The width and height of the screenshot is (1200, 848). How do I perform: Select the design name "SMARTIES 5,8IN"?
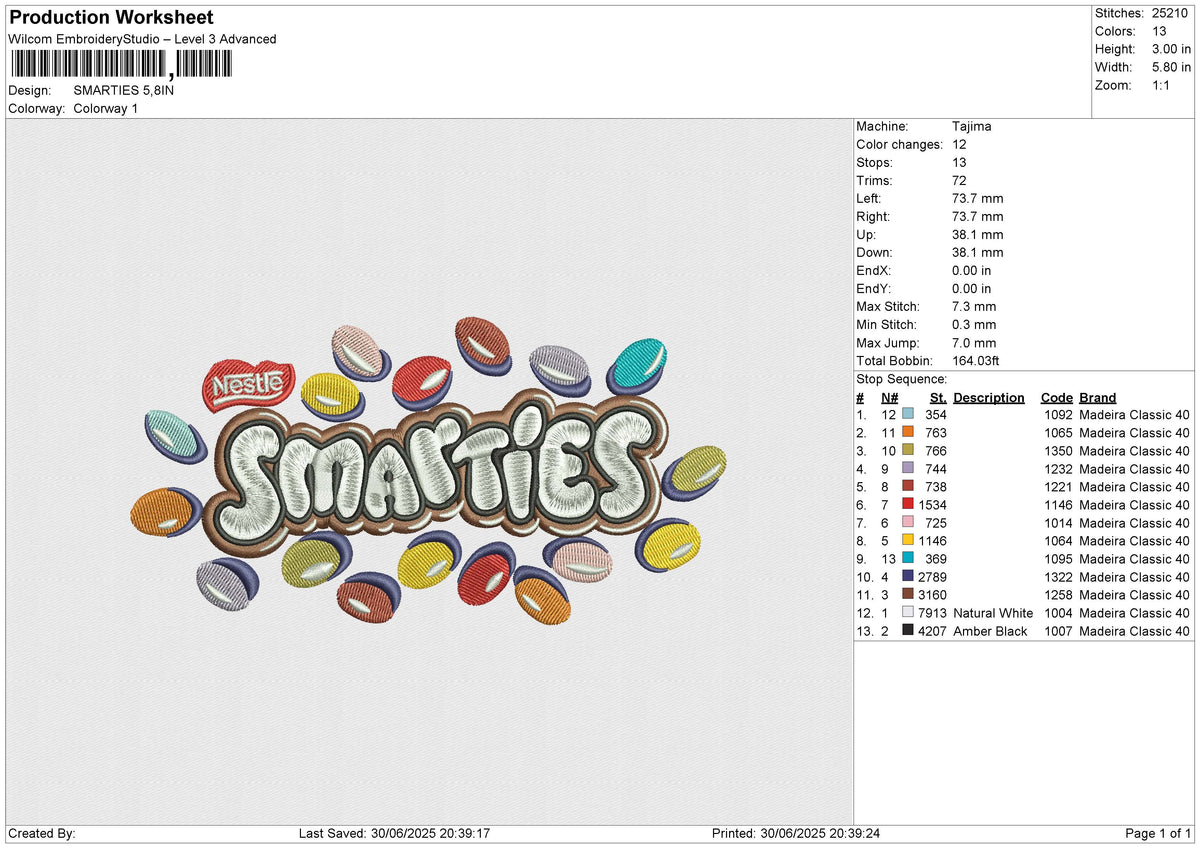point(124,90)
